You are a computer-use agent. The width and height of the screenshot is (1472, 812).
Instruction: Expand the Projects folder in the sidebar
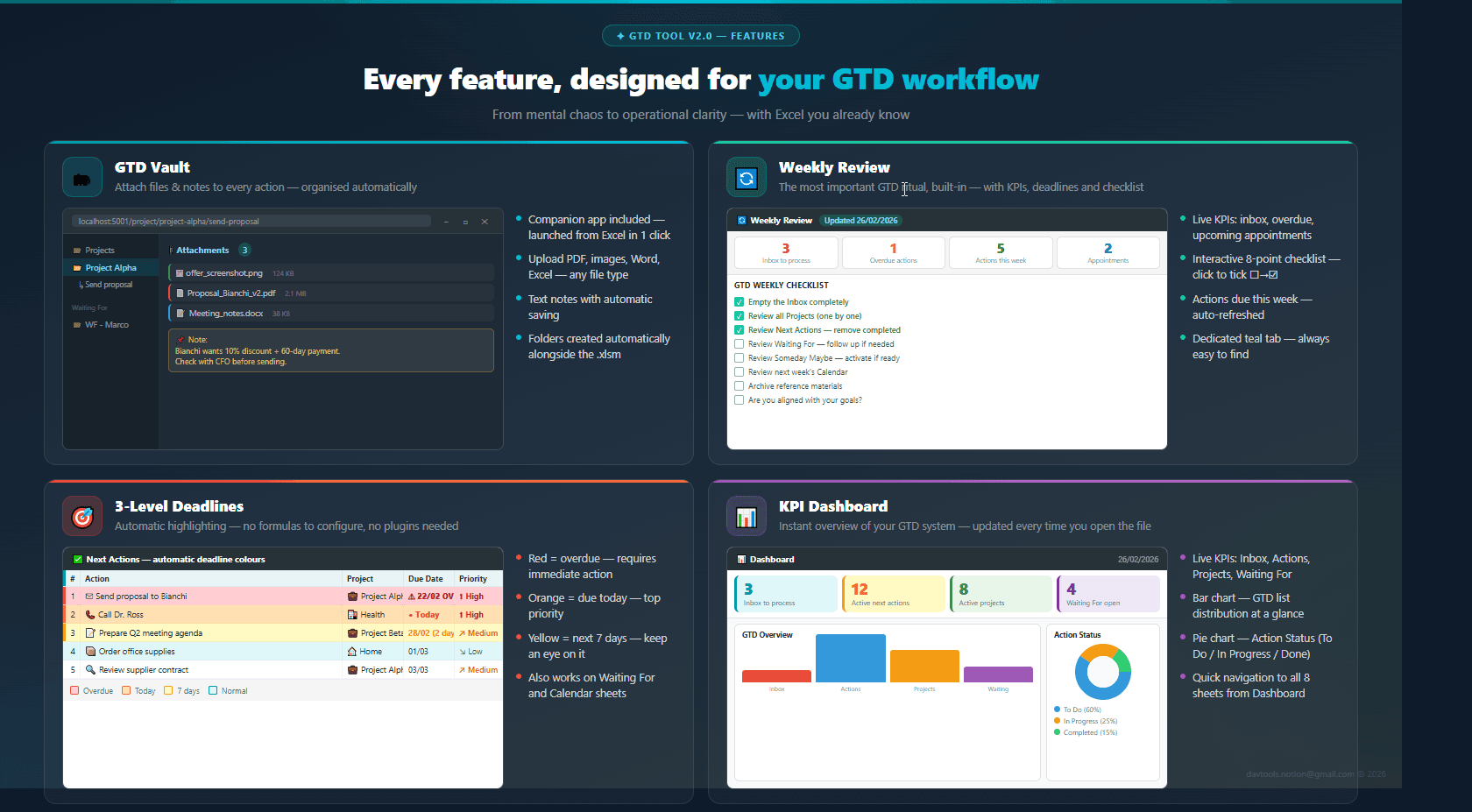click(95, 250)
